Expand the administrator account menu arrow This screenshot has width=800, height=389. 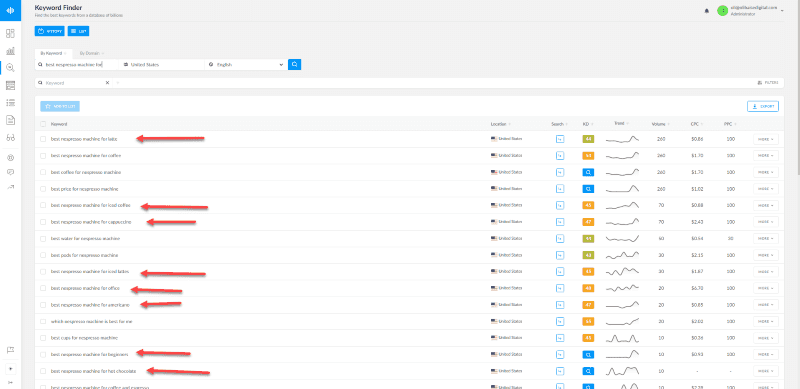pyautogui.click(x=782, y=11)
